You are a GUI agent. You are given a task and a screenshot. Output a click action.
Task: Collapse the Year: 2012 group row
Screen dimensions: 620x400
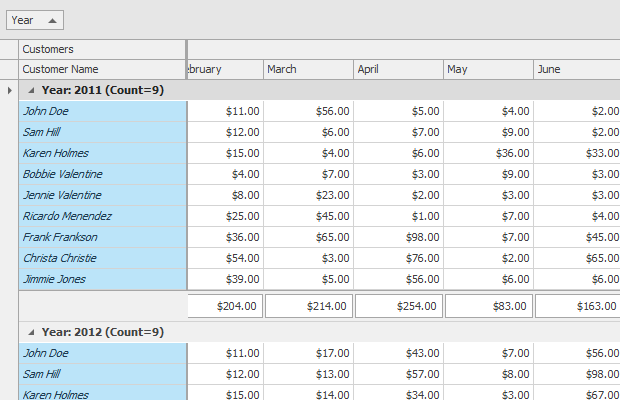tap(31, 332)
